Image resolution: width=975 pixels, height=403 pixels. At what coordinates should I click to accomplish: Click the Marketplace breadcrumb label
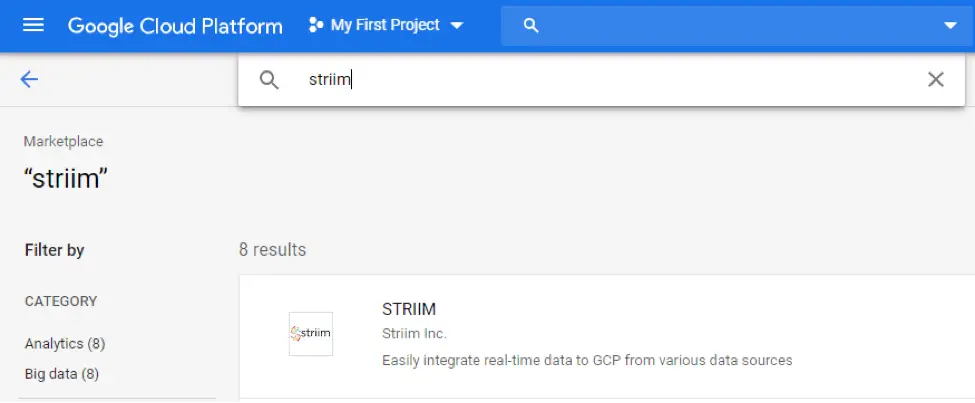click(63, 142)
